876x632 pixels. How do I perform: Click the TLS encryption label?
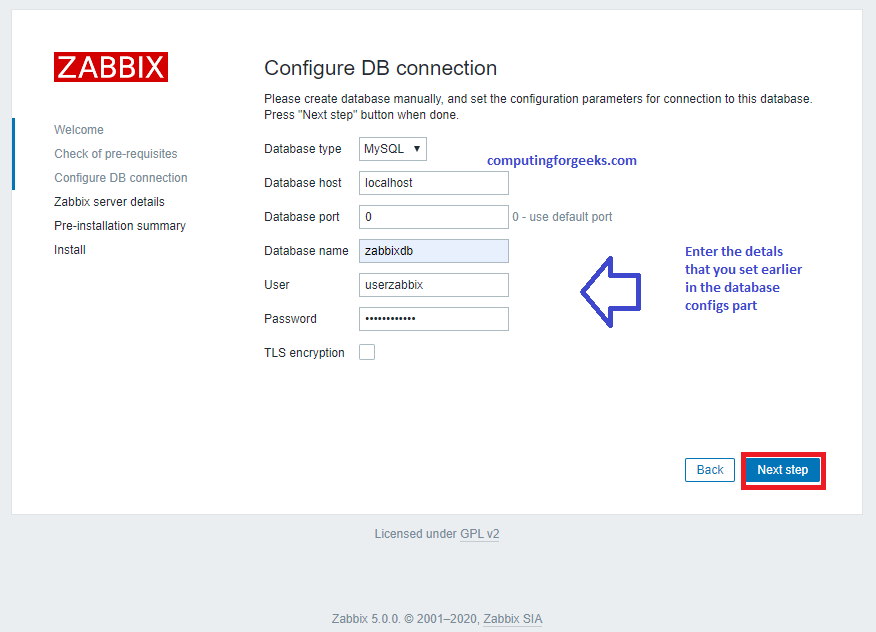coord(304,353)
